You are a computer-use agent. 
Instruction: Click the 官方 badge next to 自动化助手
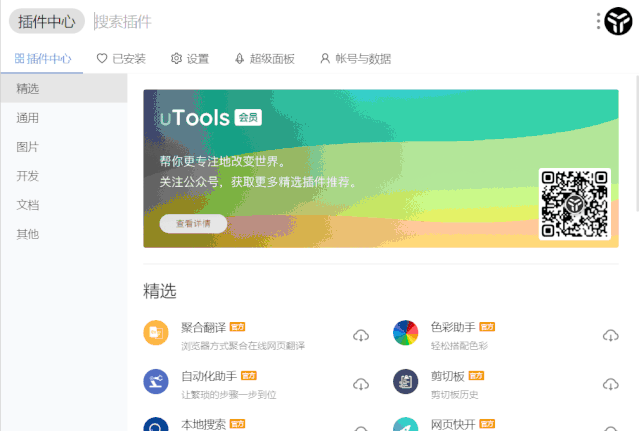click(249, 376)
